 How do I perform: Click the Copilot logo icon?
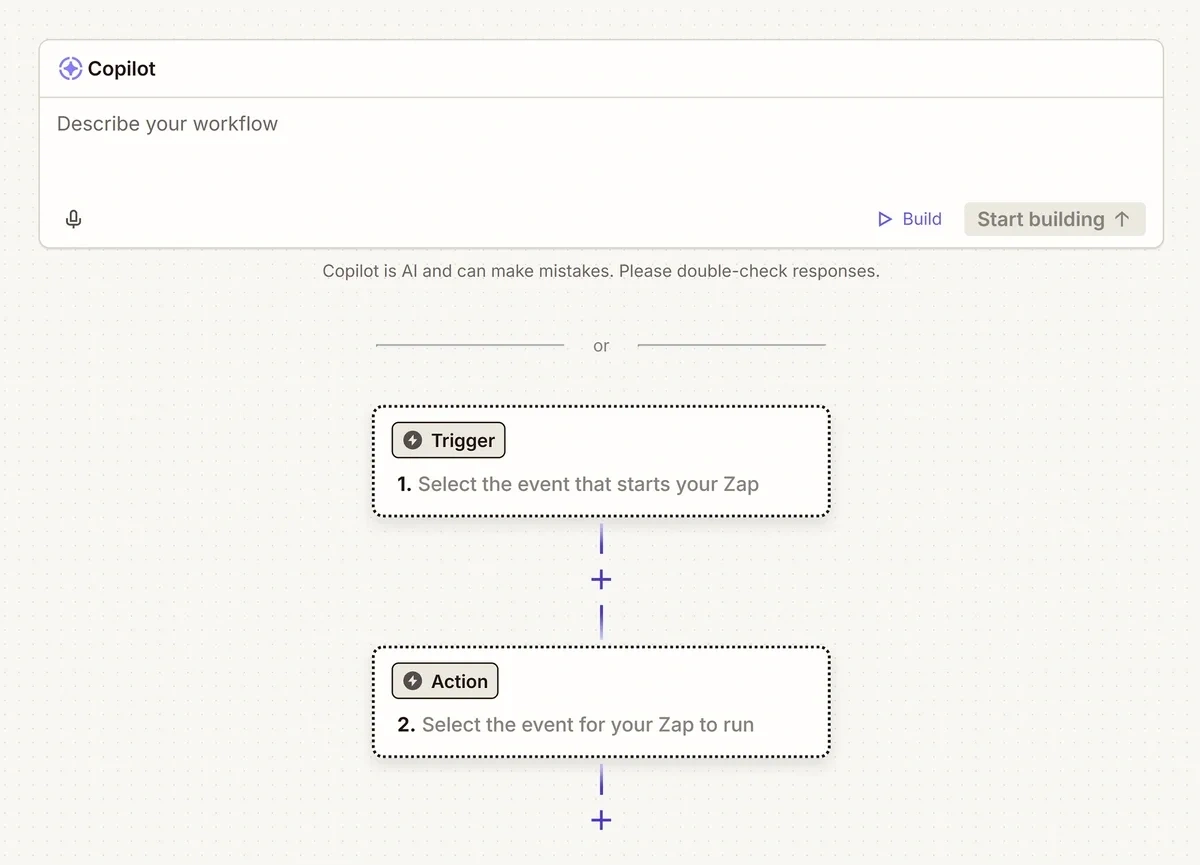point(70,69)
